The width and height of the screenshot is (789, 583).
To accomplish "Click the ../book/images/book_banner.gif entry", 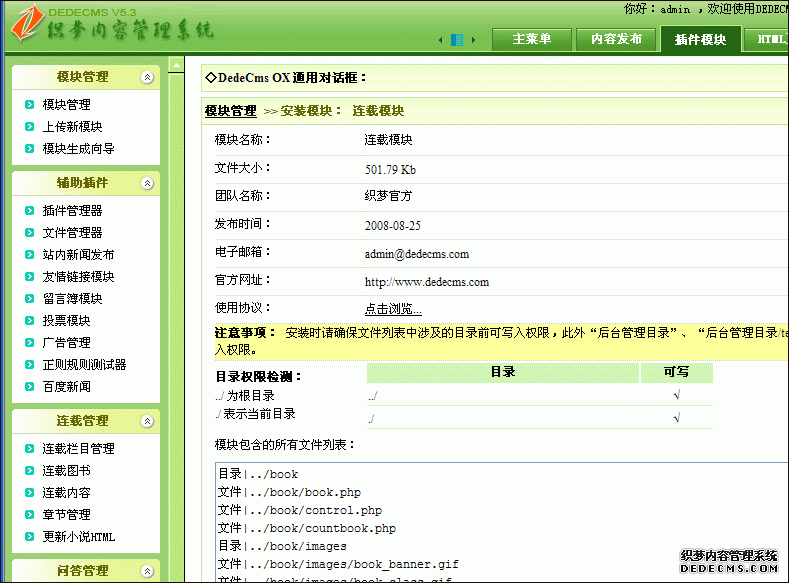I will click(338, 565).
